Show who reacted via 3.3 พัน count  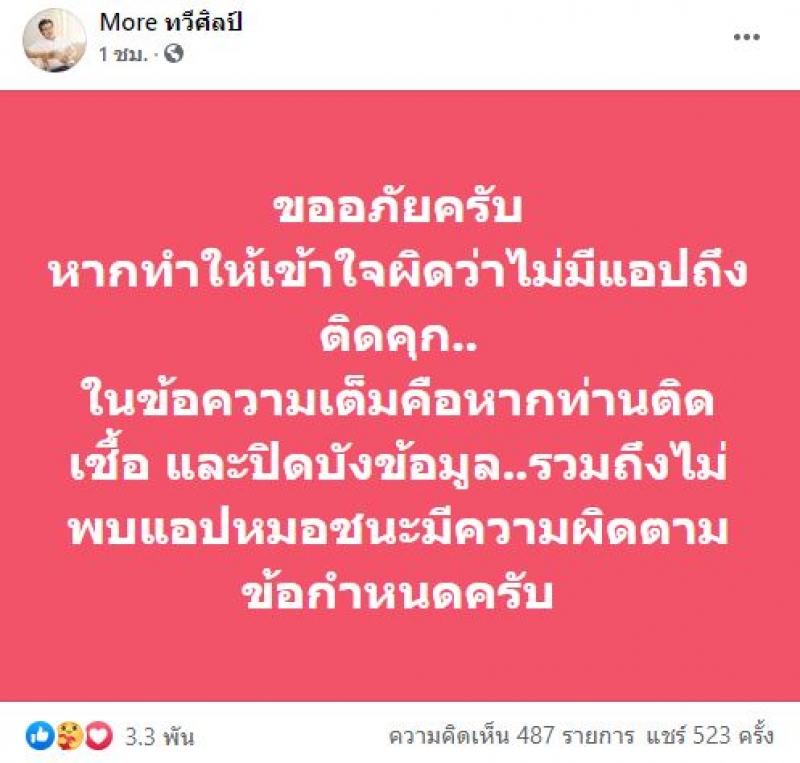(159, 737)
